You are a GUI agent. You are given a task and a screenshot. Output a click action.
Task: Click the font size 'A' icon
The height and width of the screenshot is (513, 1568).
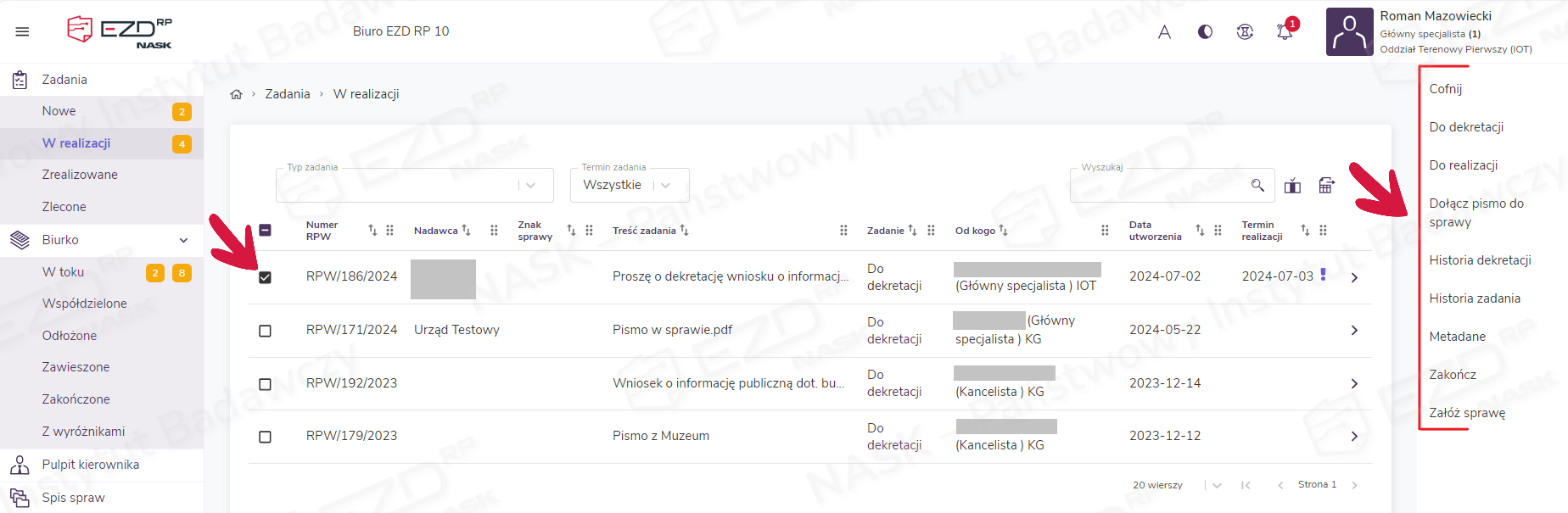pyautogui.click(x=1164, y=32)
